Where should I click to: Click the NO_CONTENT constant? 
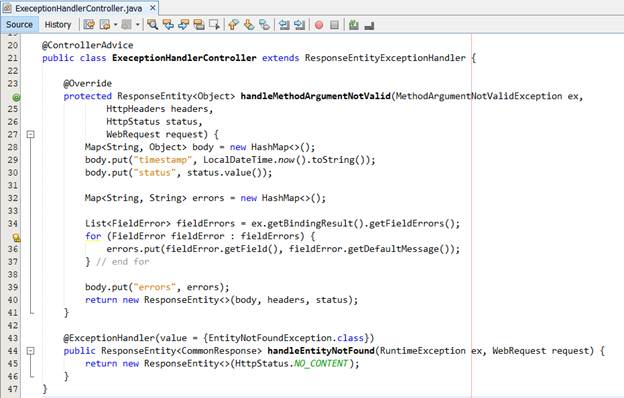(x=321, y=363)
